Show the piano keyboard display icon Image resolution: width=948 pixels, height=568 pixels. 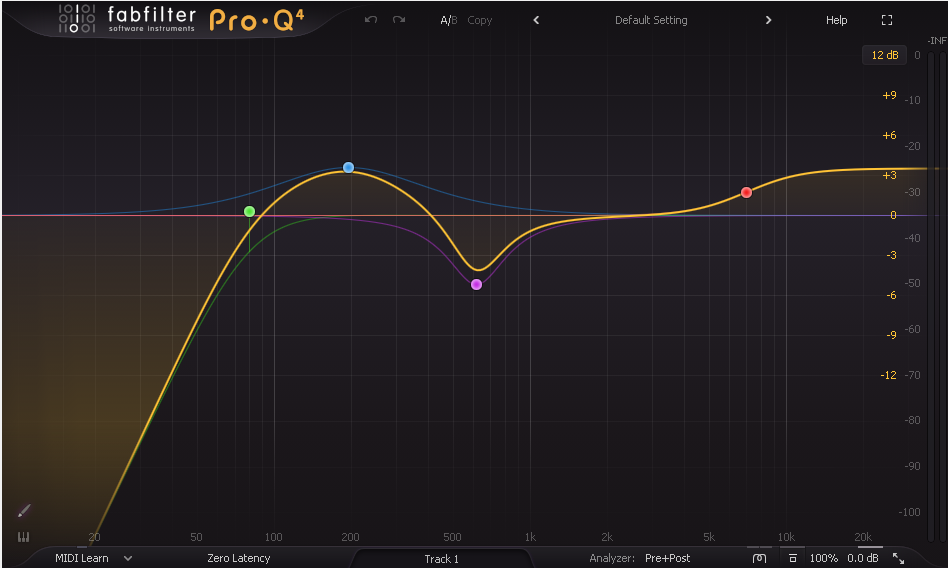[24, 537]
